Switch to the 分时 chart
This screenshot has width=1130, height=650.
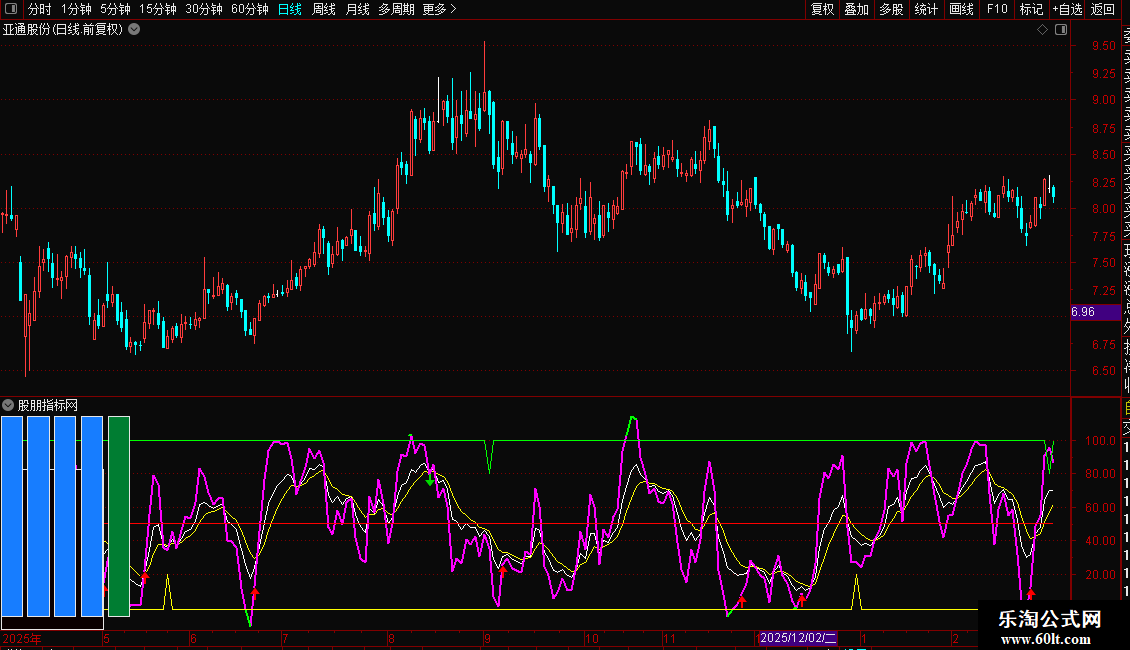(x=40, y=9)
